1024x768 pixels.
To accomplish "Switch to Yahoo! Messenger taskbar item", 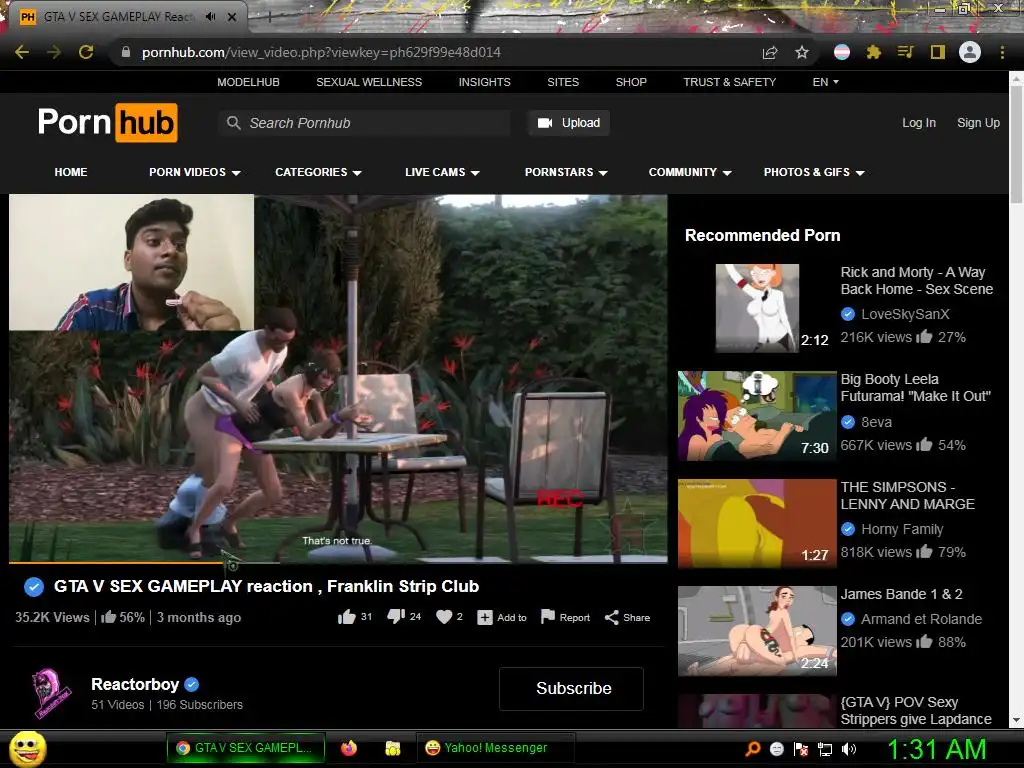I will click(x=495, y=748).
